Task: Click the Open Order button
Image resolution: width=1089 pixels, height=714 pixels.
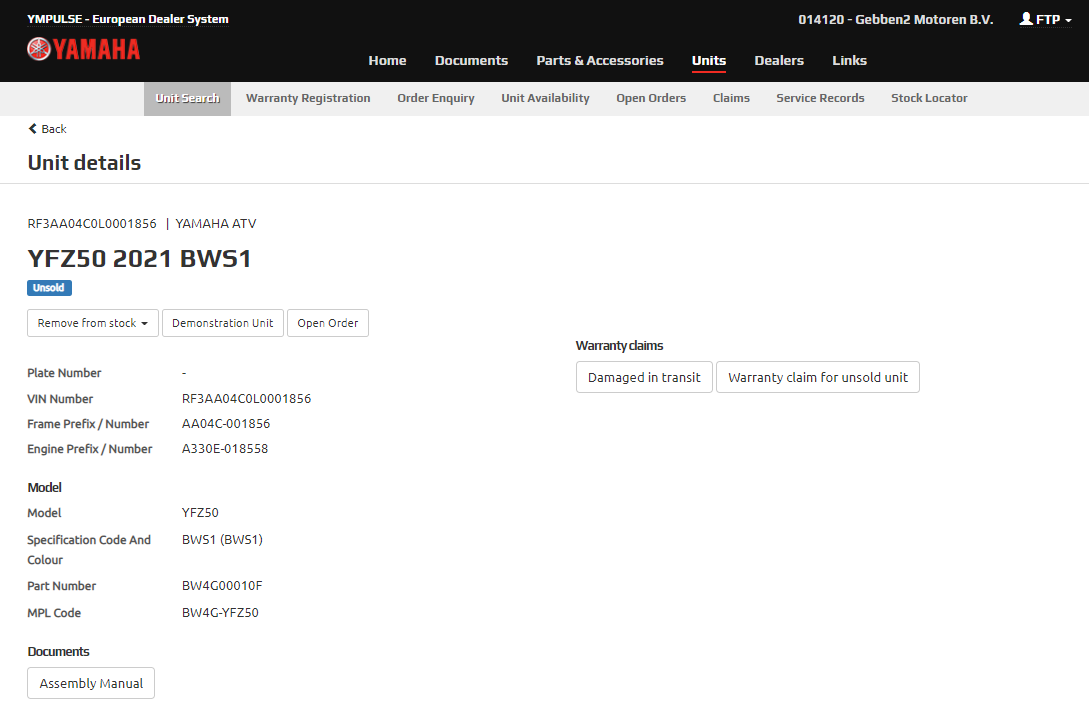Action: (x=328, y=323)
